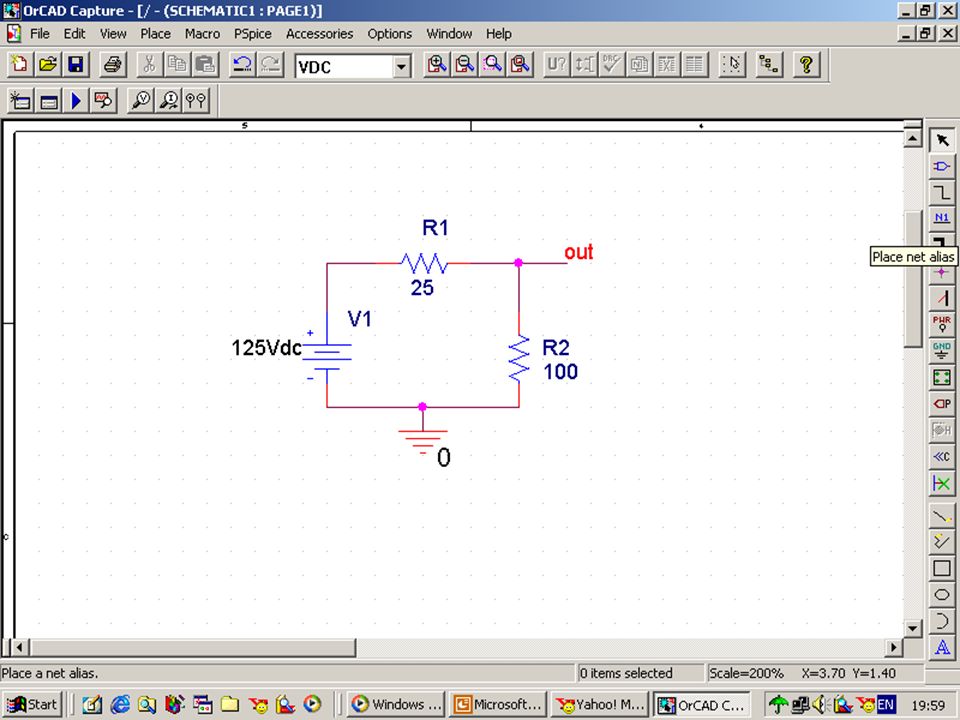
Task: Click the Undo arrow in the toolbar
Action: pos(243,64)
